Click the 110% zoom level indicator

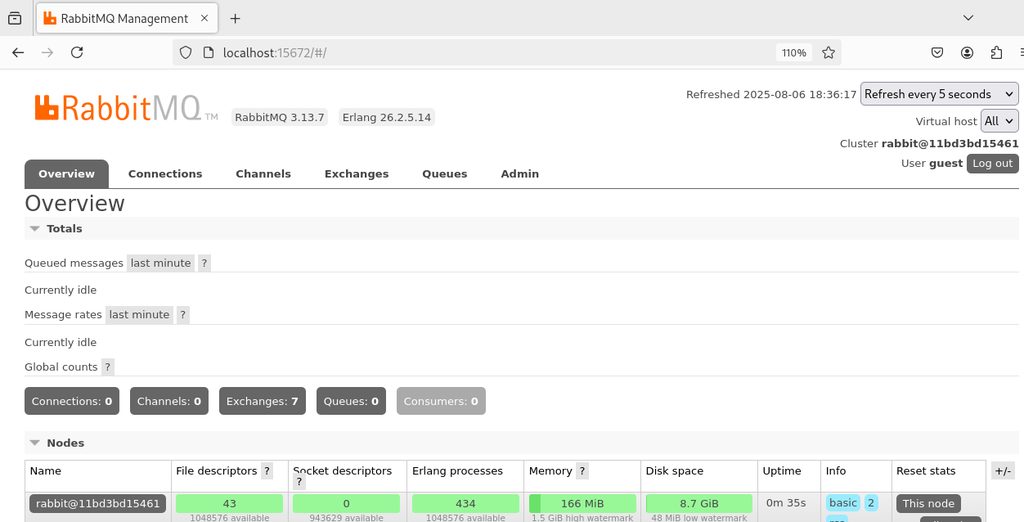click(x=794, y=53)
